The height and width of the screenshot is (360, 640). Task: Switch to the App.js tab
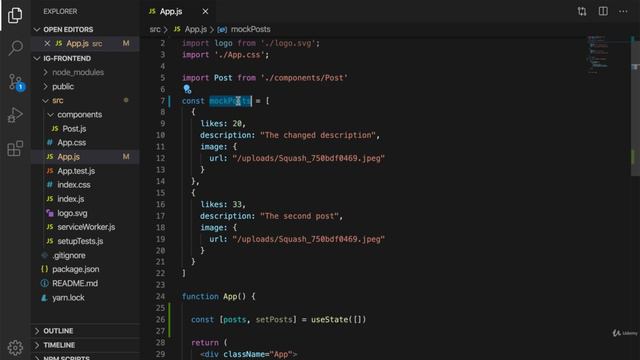pos(171,11)
